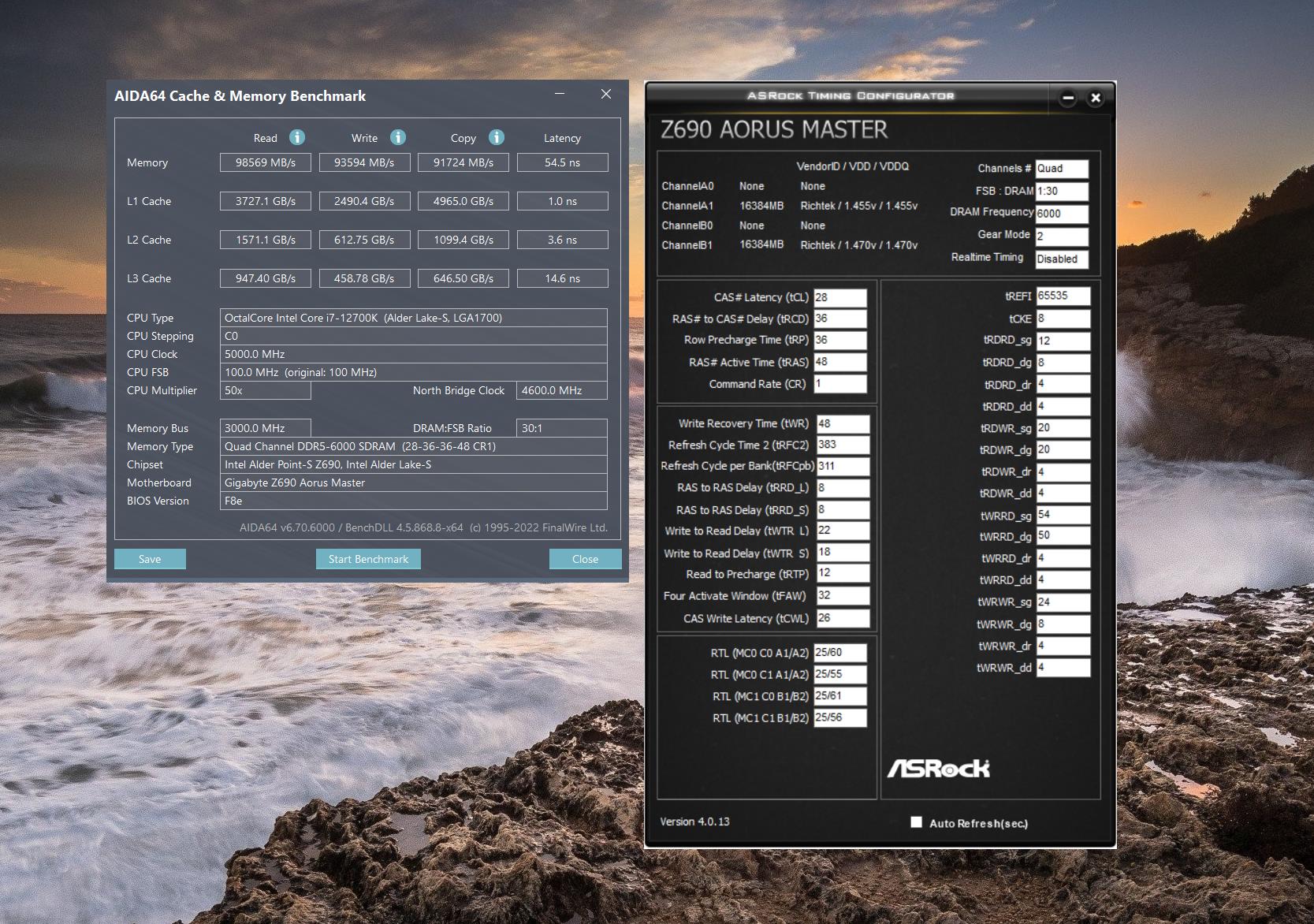Viewport: 1314px width, 924px height.
Task: Minimize the ASRock Timing Configurator window
Action: [1068, 99]
